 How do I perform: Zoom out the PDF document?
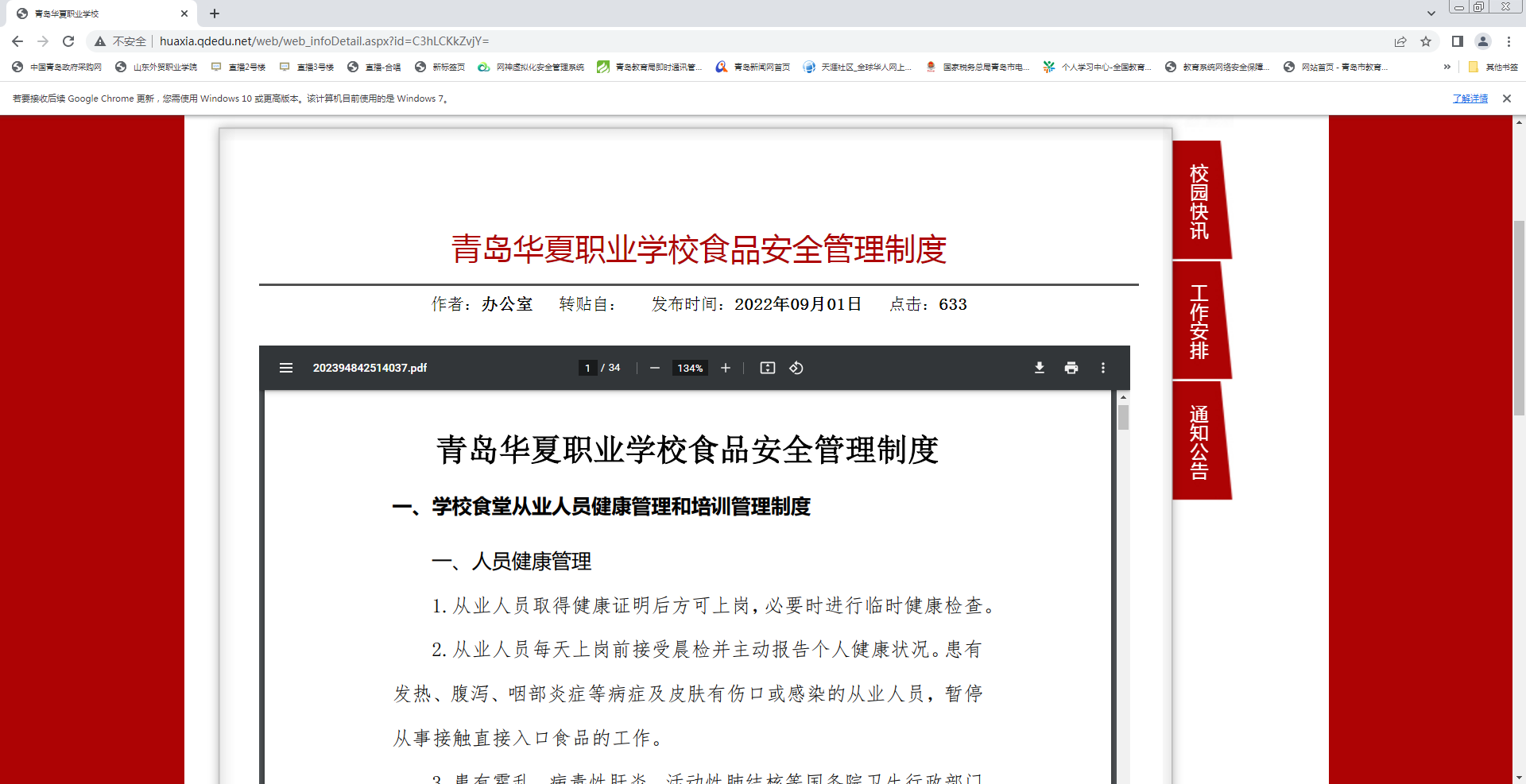655,368
